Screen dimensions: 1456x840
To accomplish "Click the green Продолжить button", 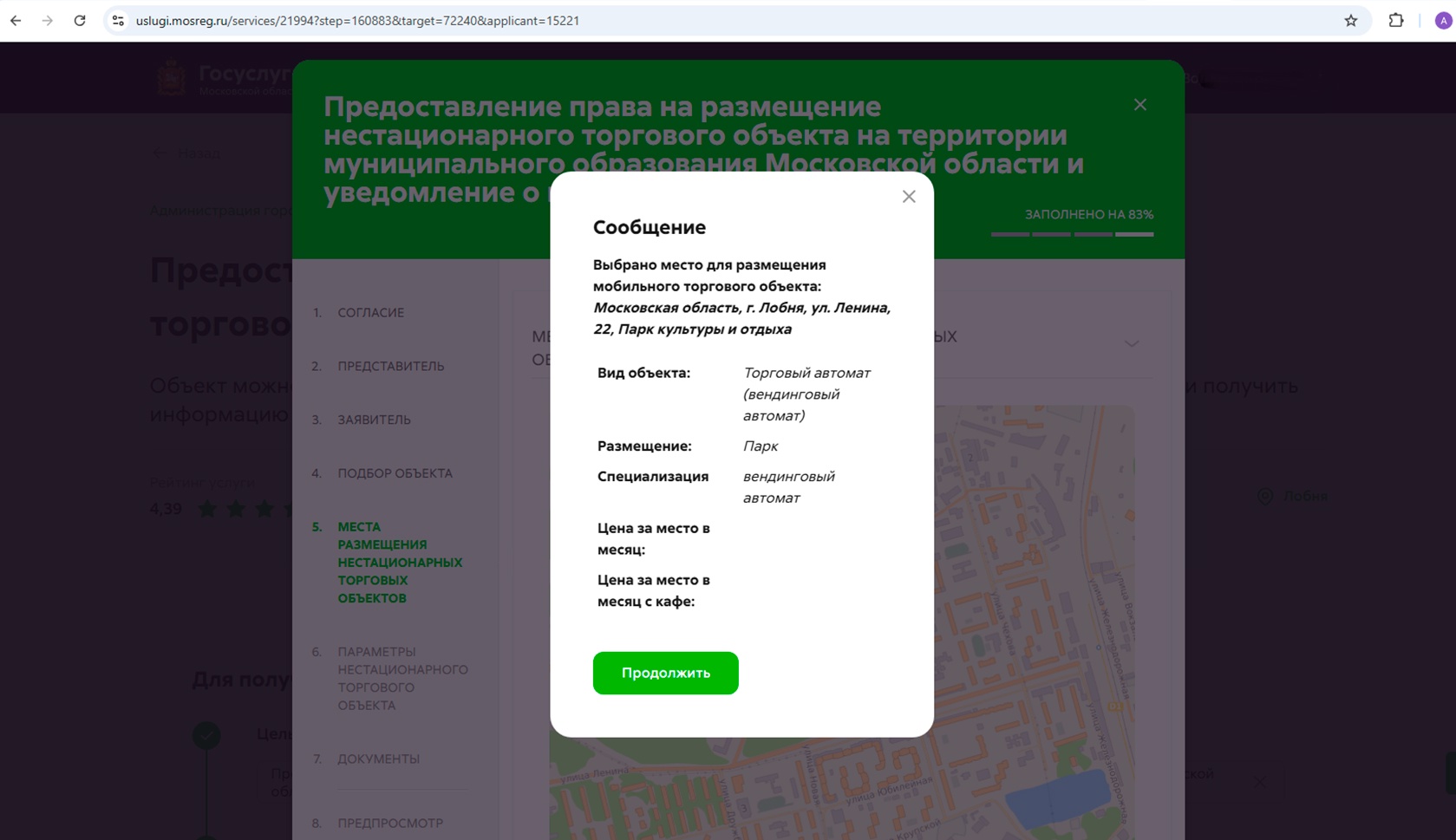I will pyautogui.click(x=665, y=673).
